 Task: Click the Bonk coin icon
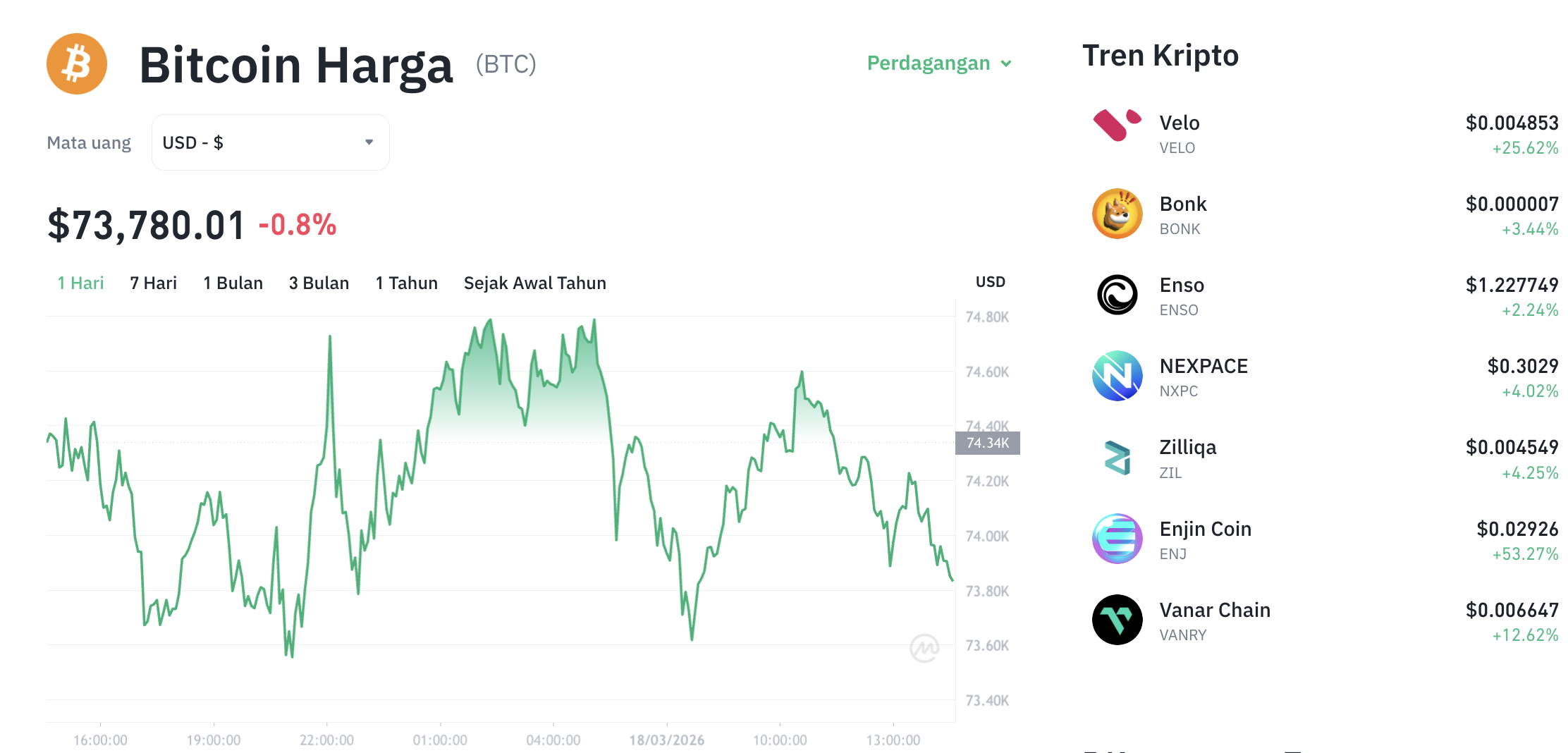click(1117, 214)
